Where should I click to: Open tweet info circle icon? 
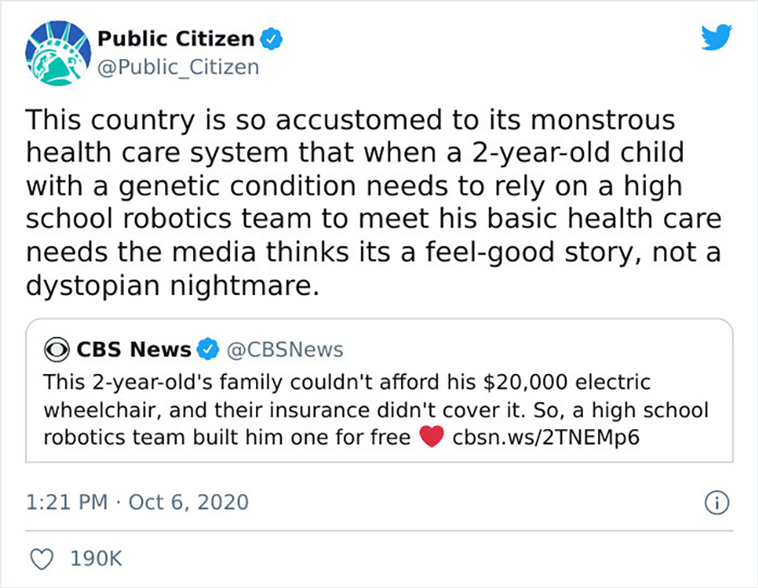pyautogui.click(x=717, y=502)
